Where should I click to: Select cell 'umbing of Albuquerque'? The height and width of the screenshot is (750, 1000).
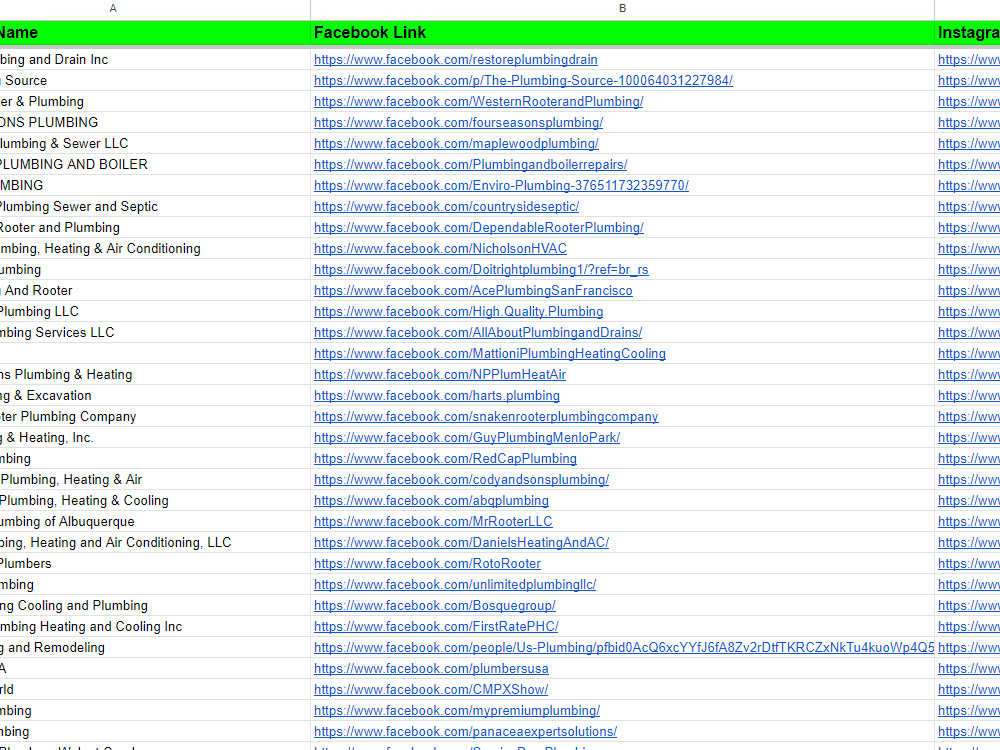point(155,522)
